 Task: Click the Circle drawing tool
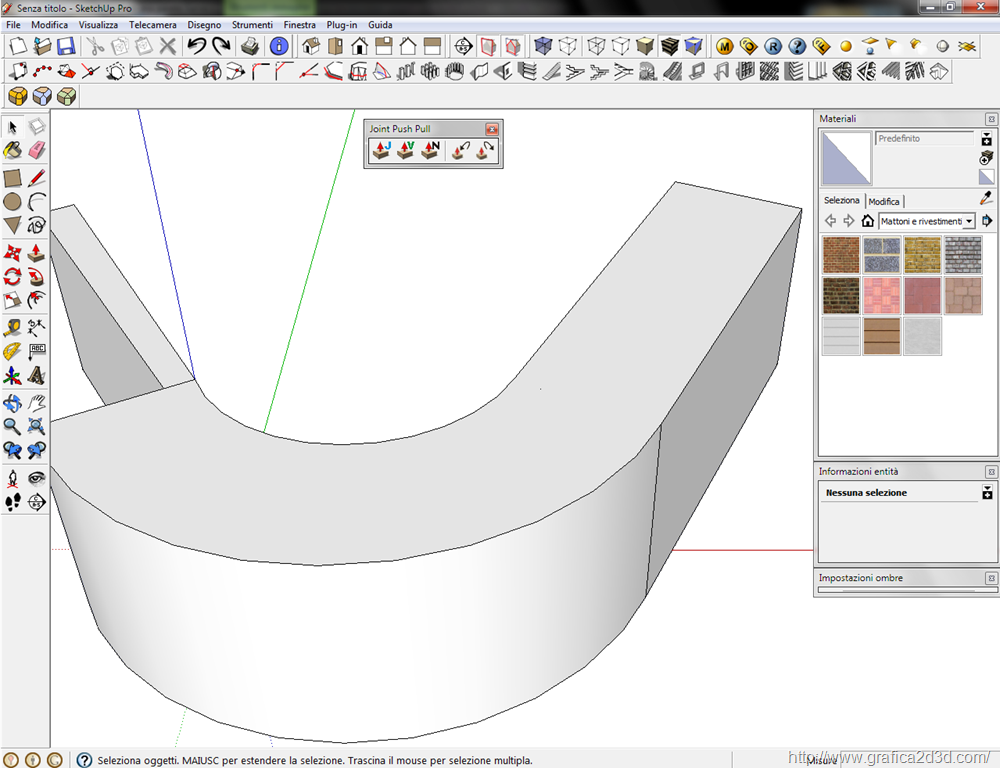(x=12, y=201)
